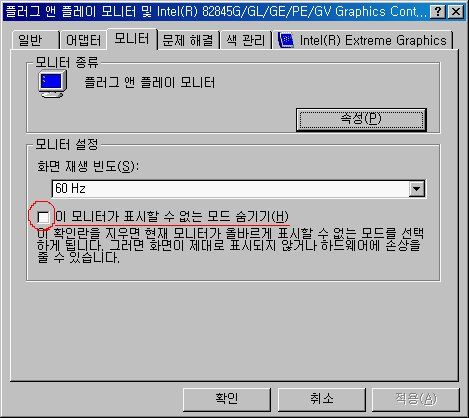Click the 60 Hz combo box field
Image resolution: width=469 pixels, height=418 pixels.
click(238, 189)
